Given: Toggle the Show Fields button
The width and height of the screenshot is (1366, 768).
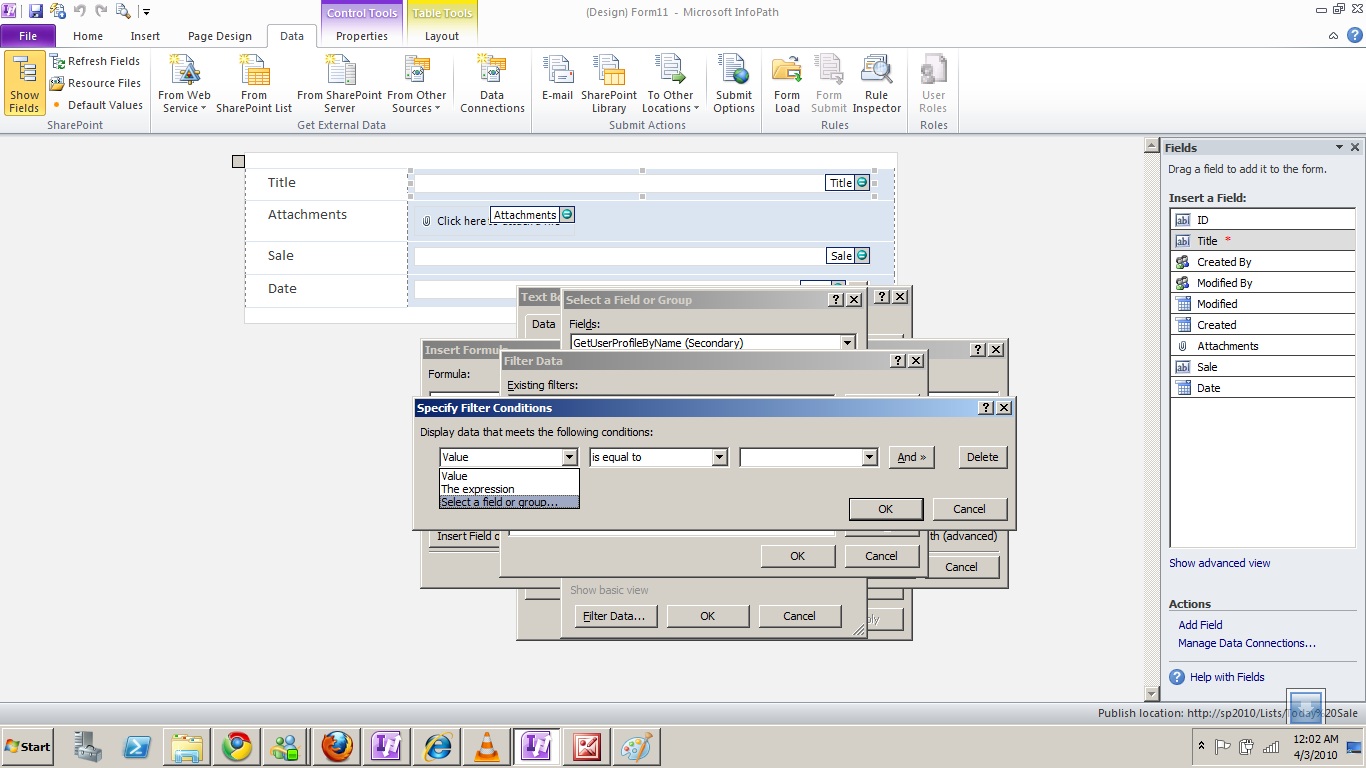Looking at the screenshot, I should (24, 84).
